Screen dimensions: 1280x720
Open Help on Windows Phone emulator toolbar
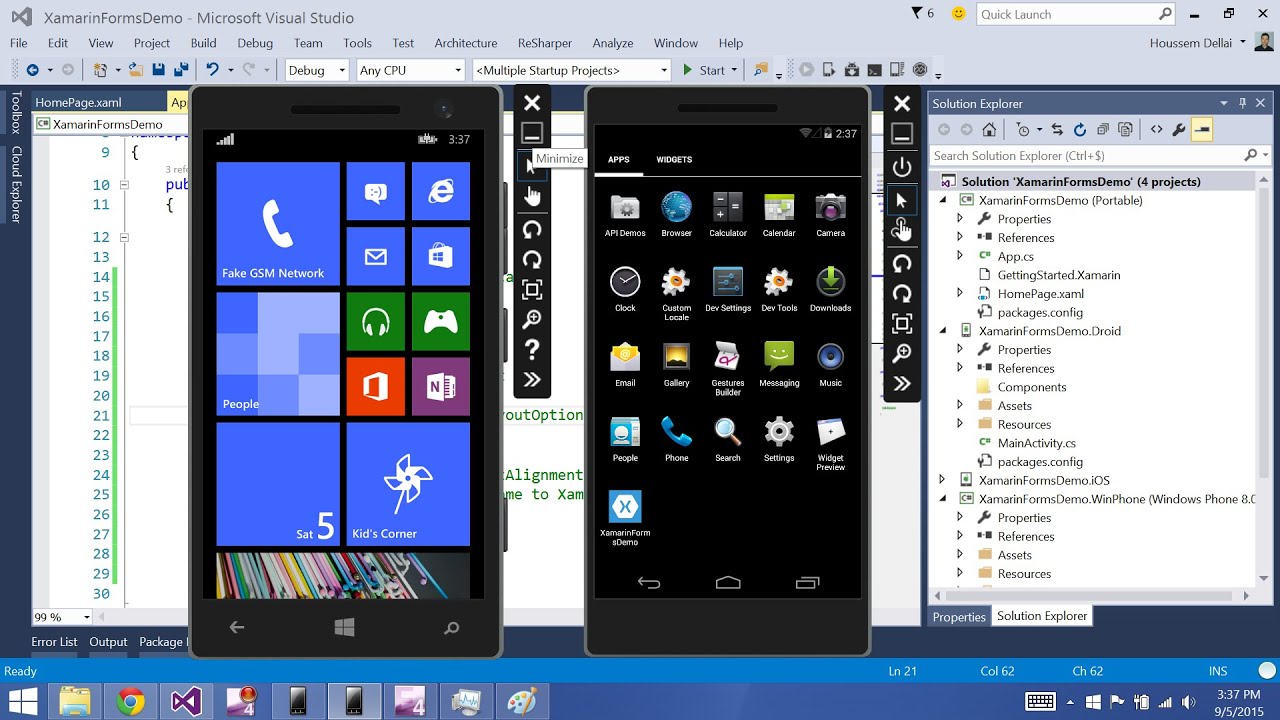tap(532, 349)
